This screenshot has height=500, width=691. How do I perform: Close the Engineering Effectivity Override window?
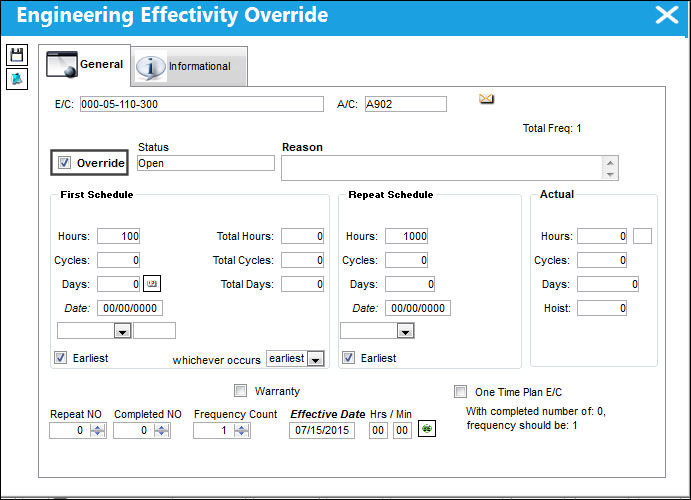tap(667, 15)
